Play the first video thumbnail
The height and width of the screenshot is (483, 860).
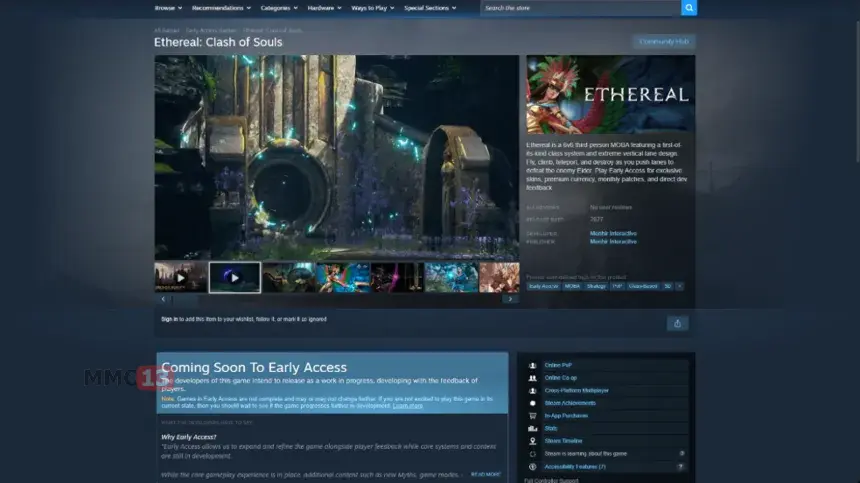coord(181,277)
